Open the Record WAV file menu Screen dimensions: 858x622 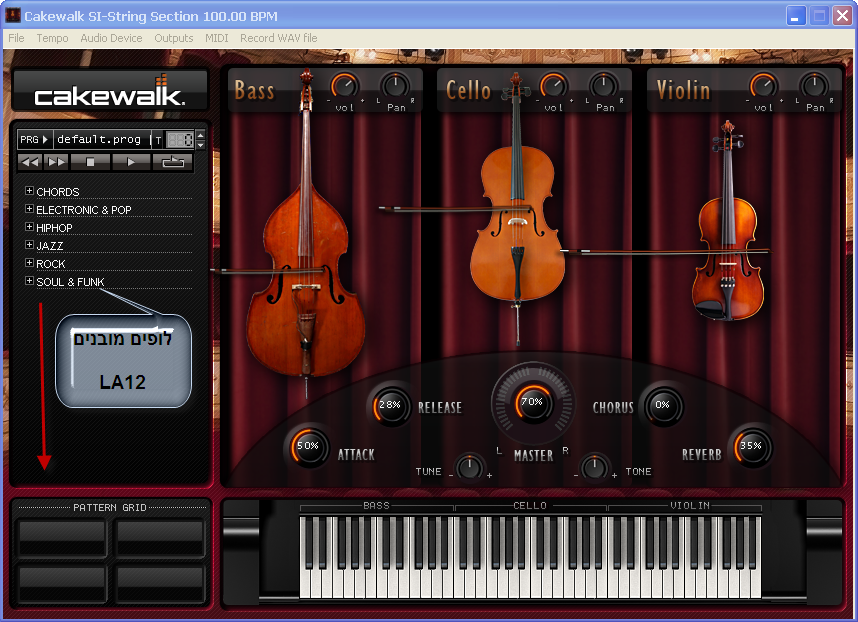coord(279,38)
